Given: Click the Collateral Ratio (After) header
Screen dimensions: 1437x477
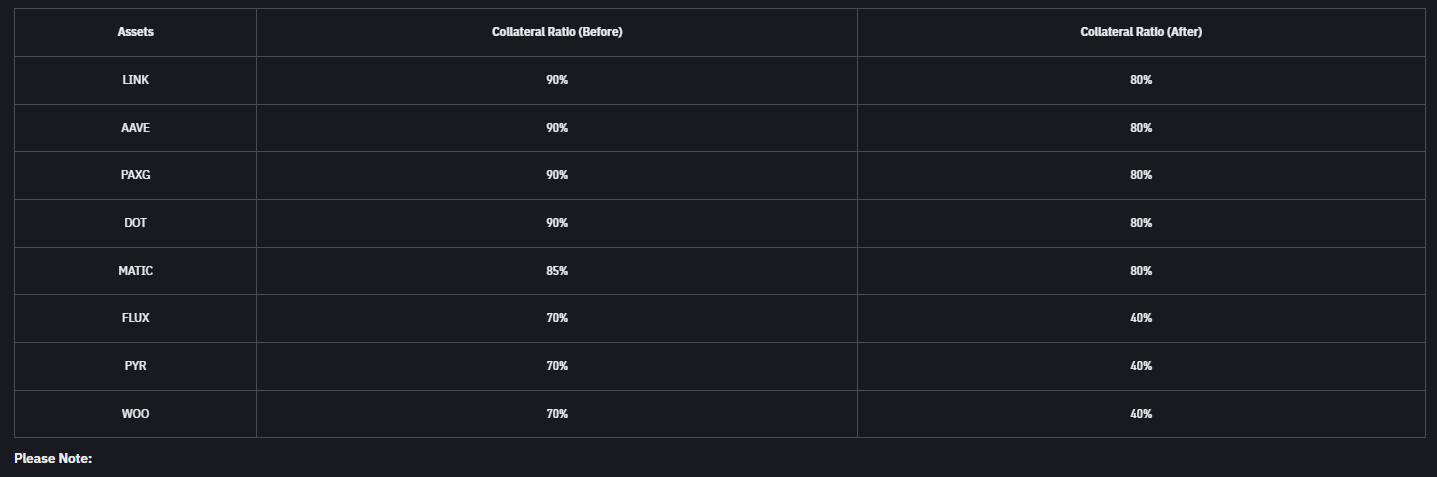Looking at the screenshot, I should (x=1141, y=32).
